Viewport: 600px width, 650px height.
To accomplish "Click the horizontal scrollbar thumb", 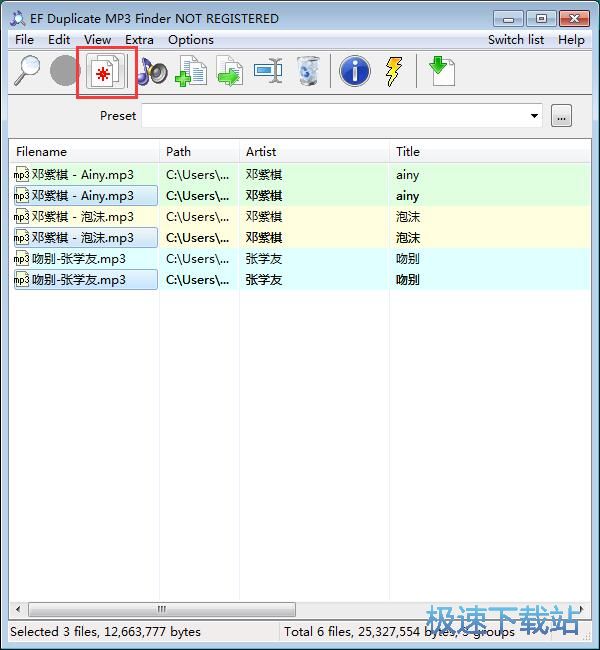I will pyautogui.click(x=162, y=609).
